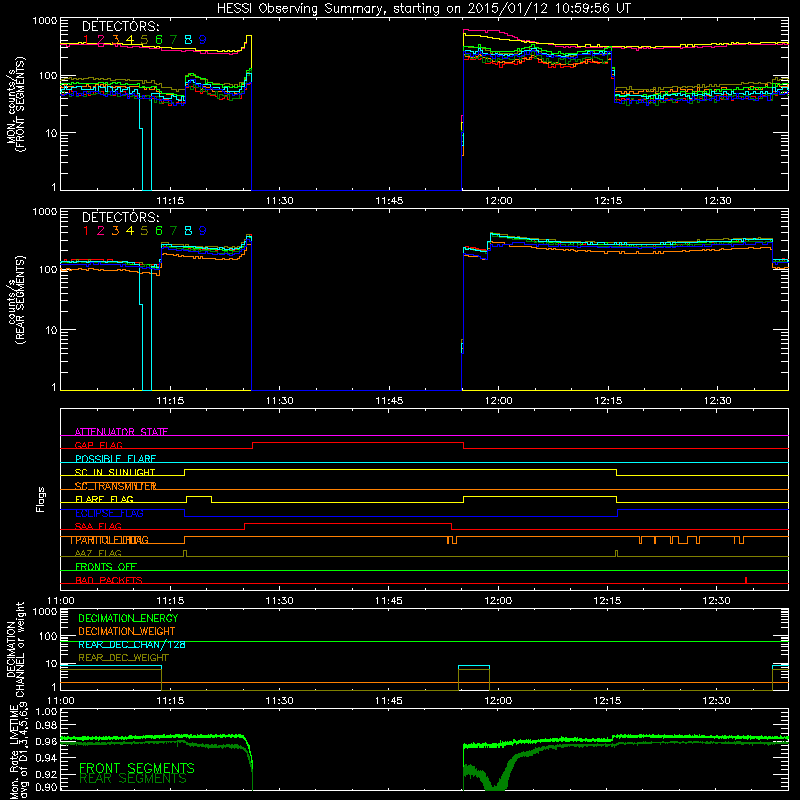This screenshot has height=800, width=800.
Task: Click the HESSI Observing Summary title text
Action: (423, 9)
